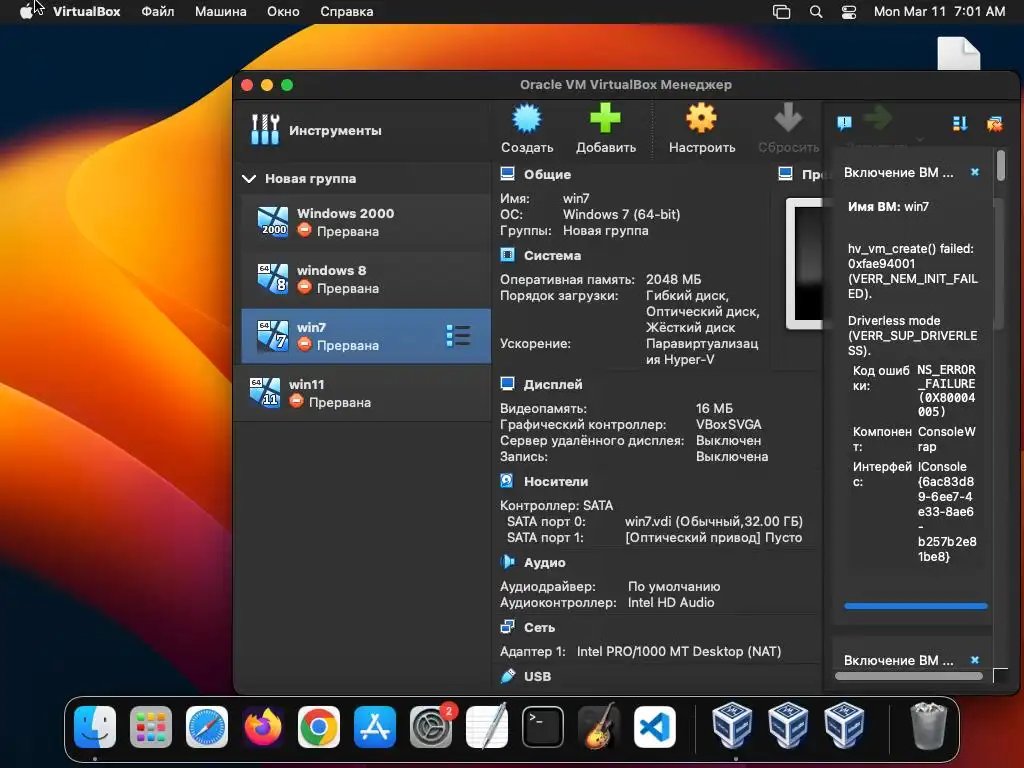The height and width of the screenshot is (768, 1024).
Task: Click the Носители disk icon
Action: coord(507,481)
